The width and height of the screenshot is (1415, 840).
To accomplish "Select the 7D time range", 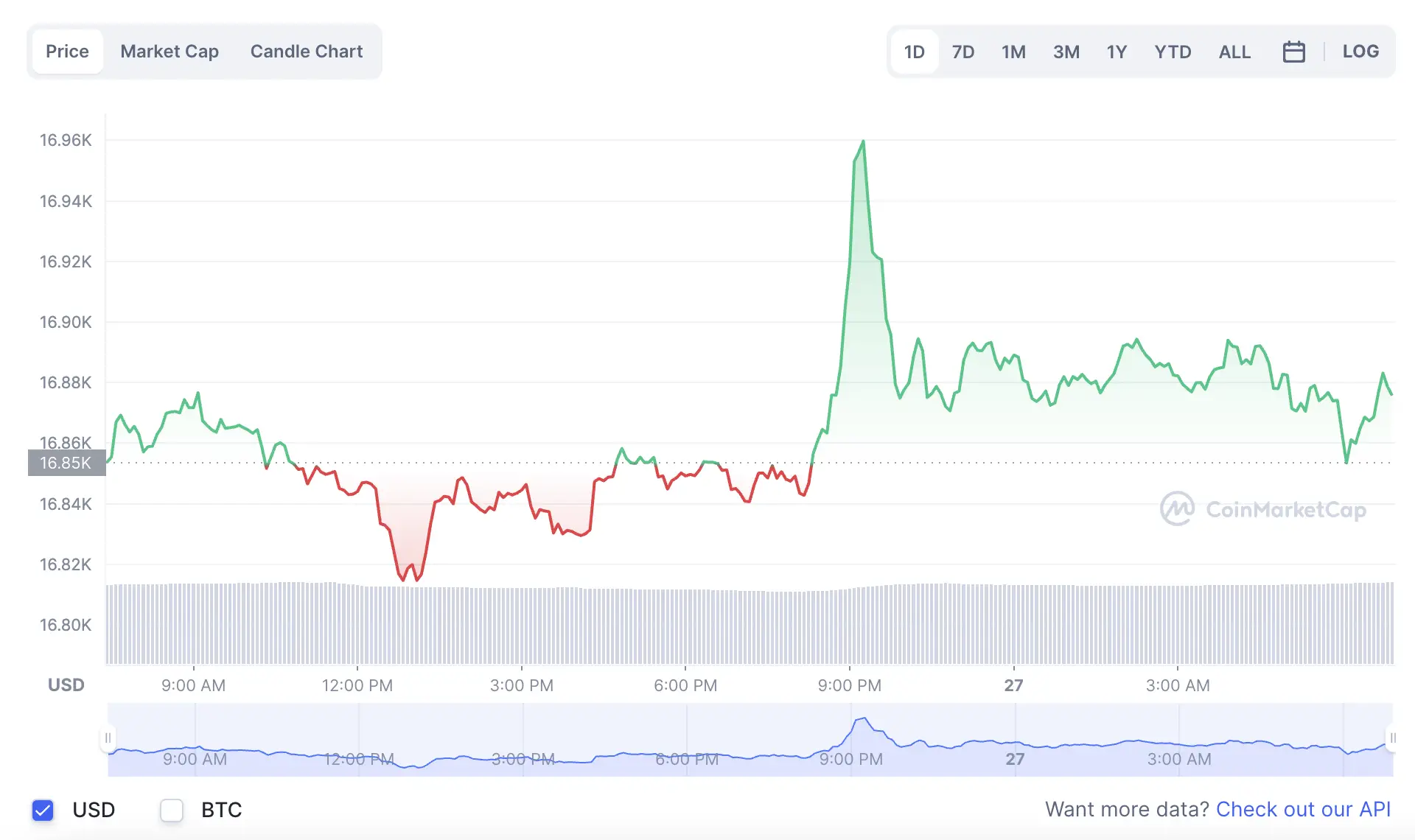I will pyautogui.click(x=963, y=52).
